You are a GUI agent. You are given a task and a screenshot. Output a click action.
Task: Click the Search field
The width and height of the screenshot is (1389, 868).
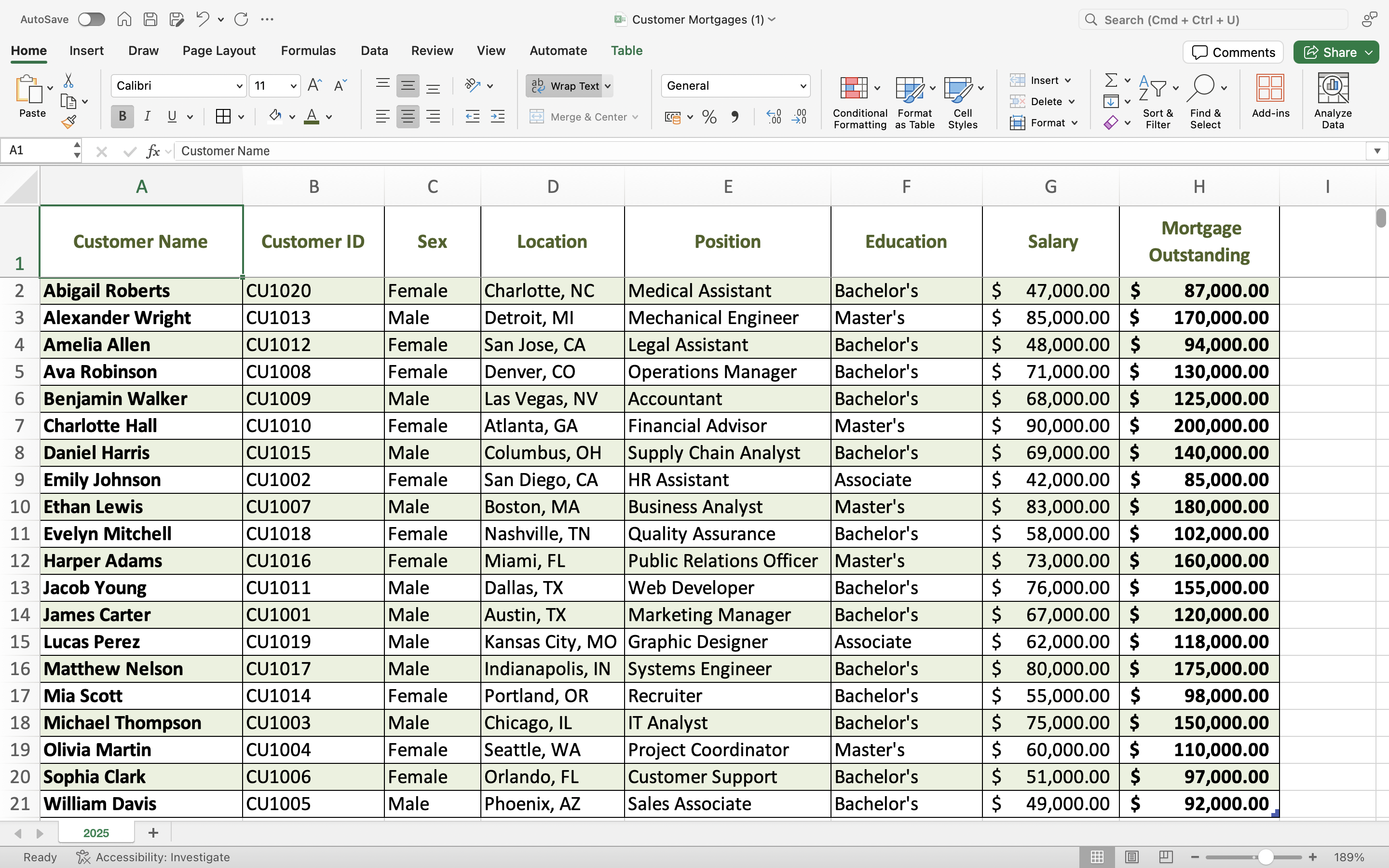pos(1213,19)
